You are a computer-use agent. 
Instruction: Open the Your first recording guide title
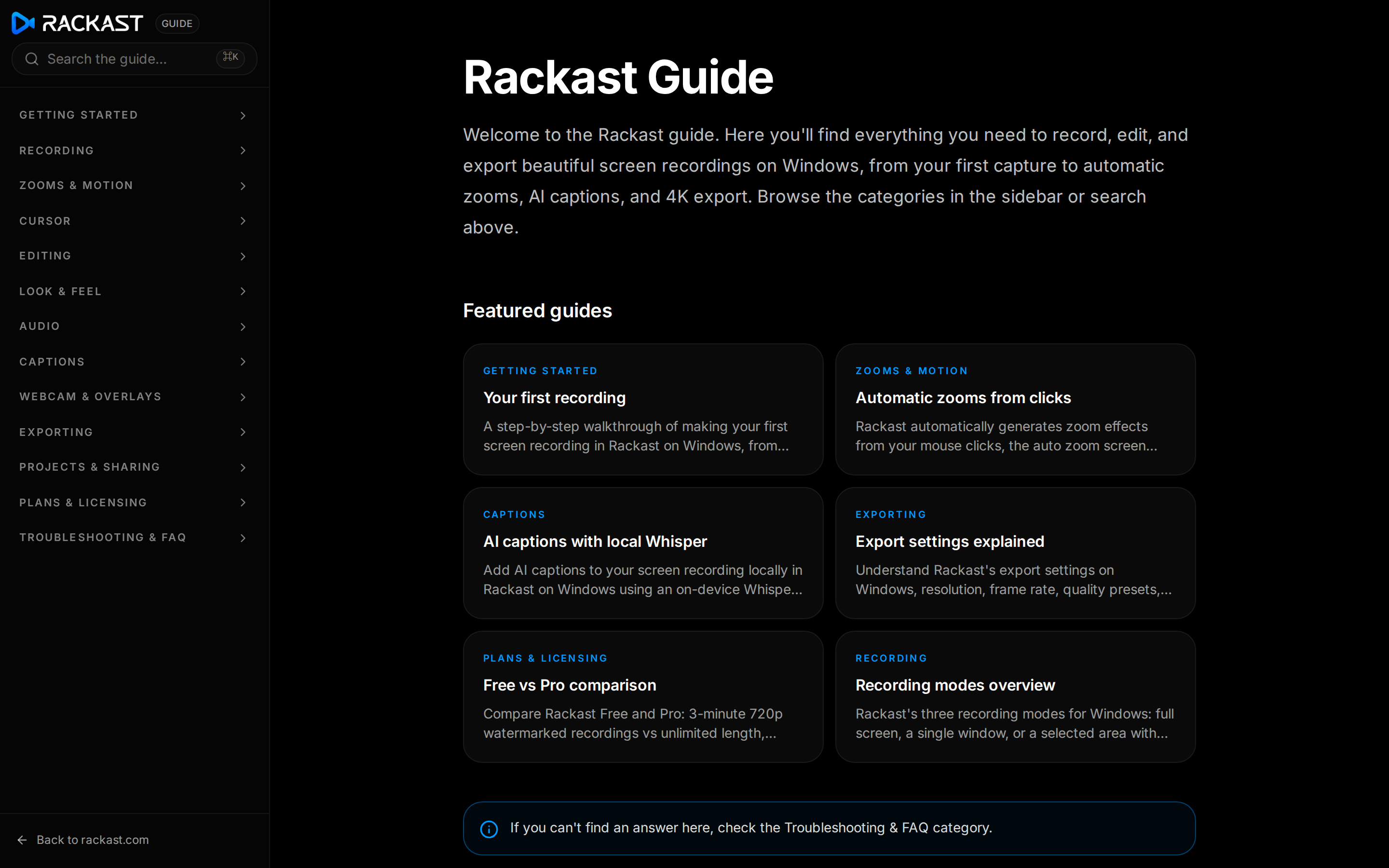[555, 398]
